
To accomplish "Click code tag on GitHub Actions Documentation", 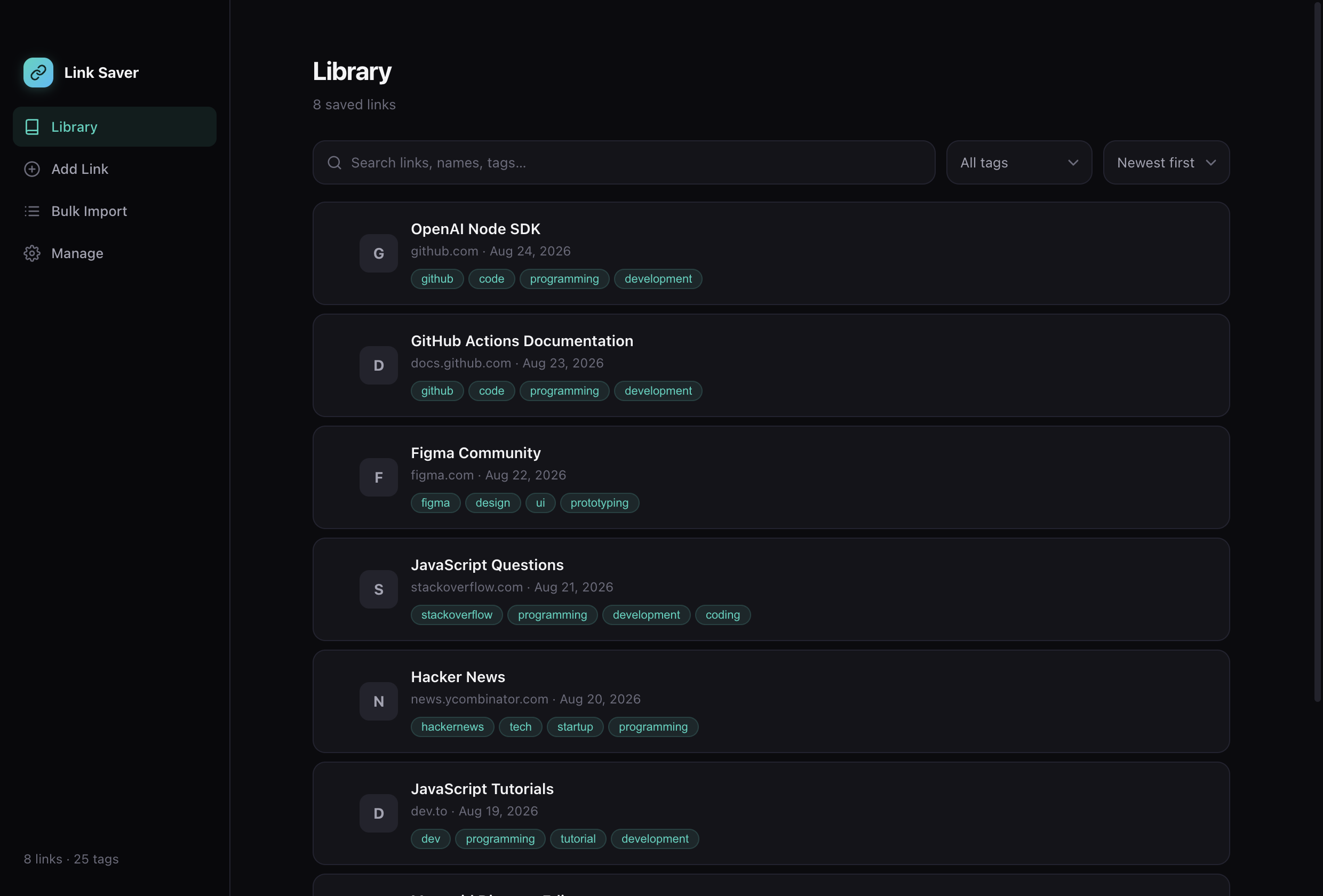I will [491, 391].
